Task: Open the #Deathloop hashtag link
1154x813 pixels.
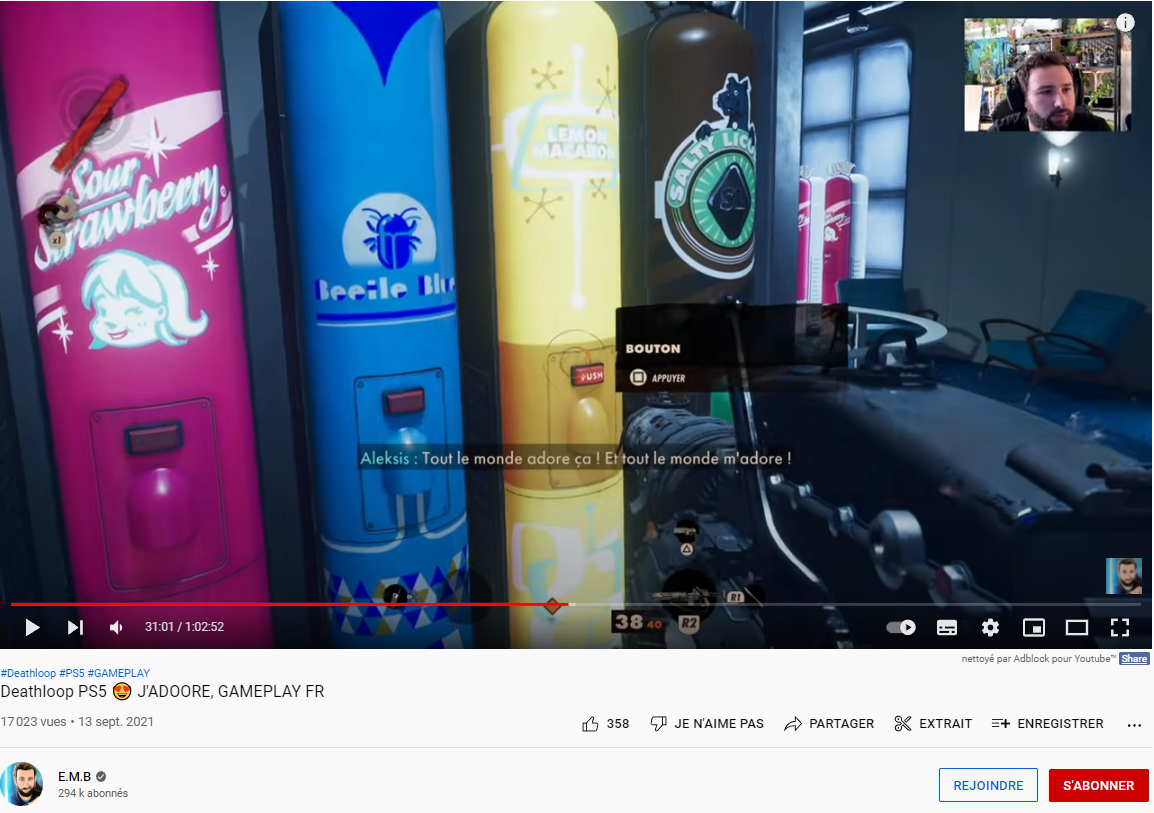Action: coord(29,672)
